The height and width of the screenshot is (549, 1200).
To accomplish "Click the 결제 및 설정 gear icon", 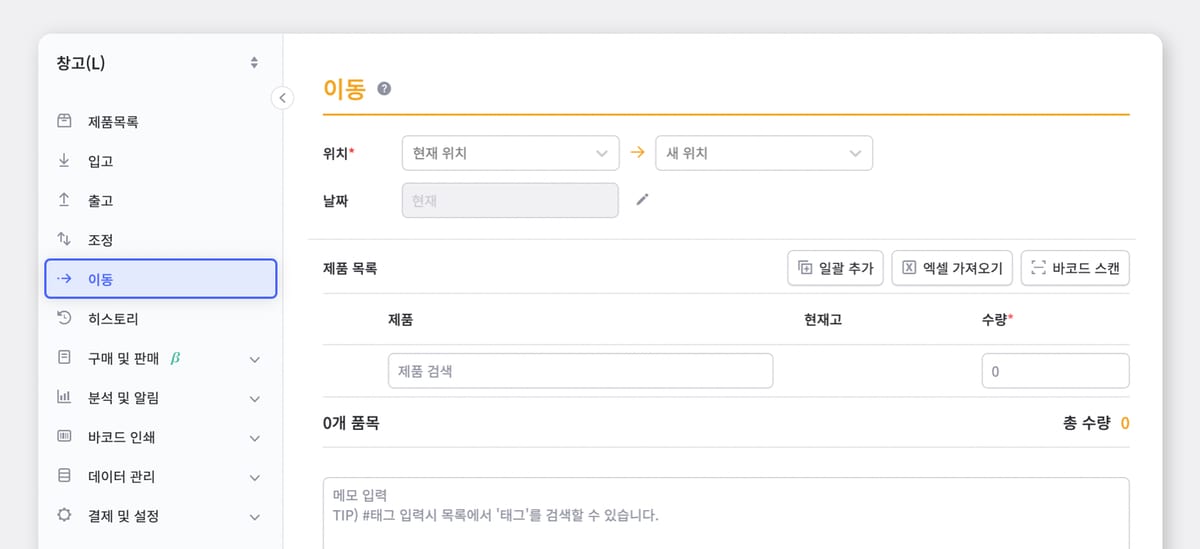I will click(64, 516).
